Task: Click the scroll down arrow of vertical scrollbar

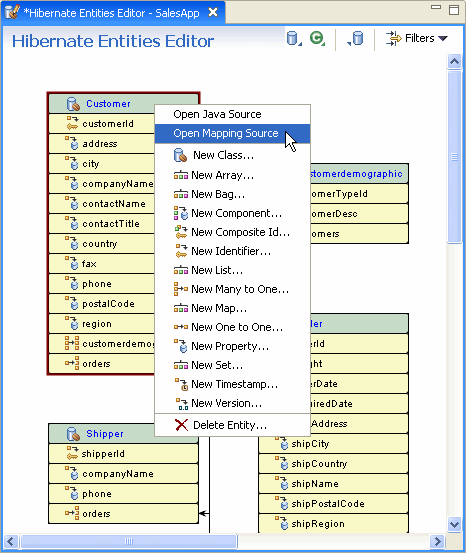Action: point(454,524)
